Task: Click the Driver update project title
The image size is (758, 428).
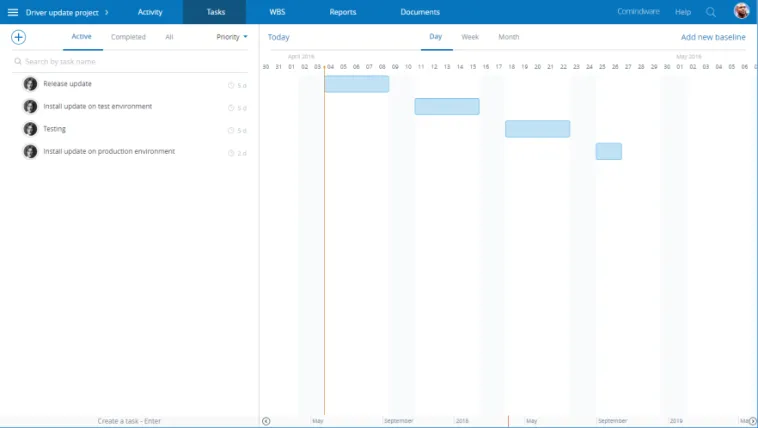Action: click(62, 13)
